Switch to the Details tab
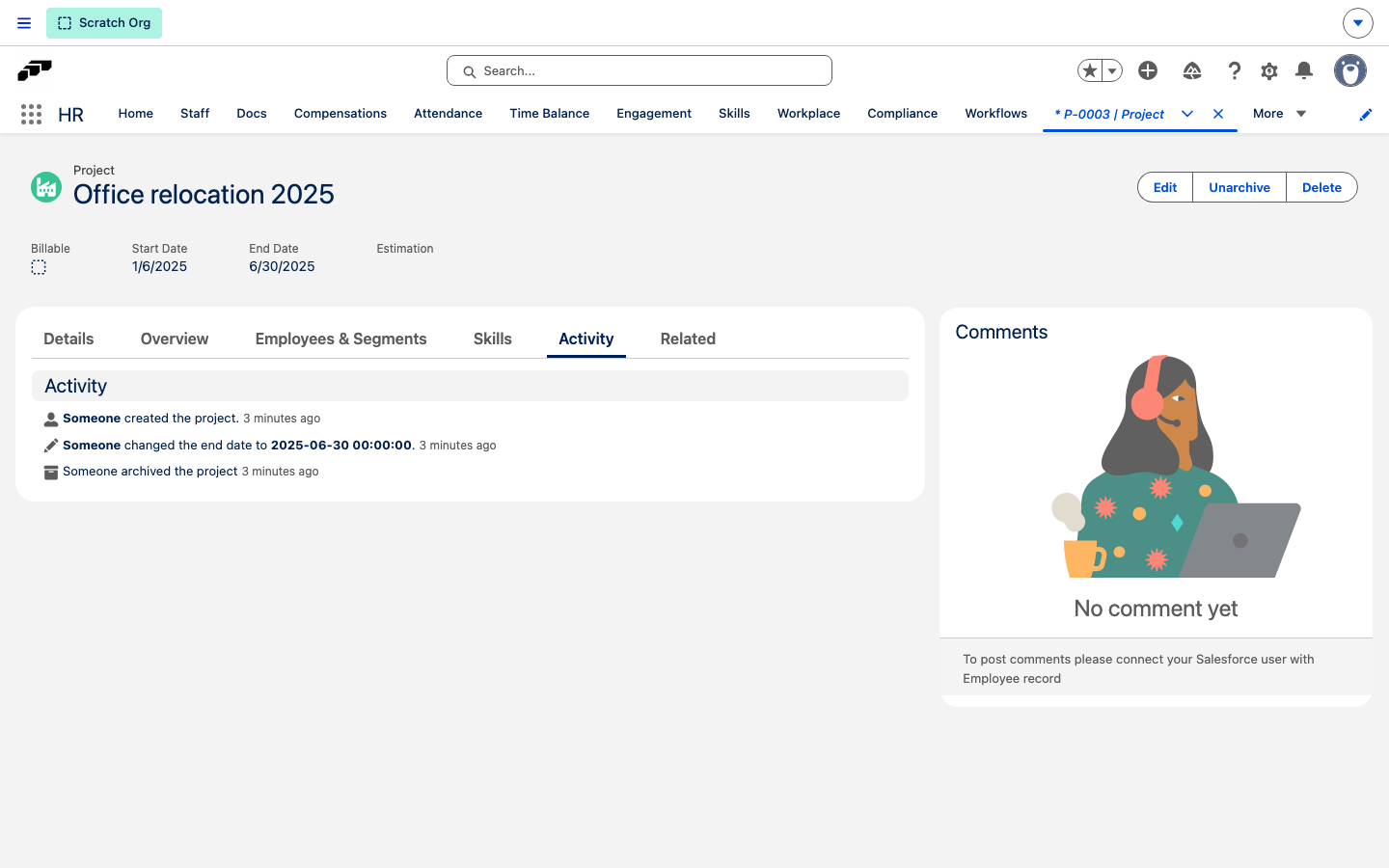The height and width of the screenshot is (868, 1389). [68, 339]
